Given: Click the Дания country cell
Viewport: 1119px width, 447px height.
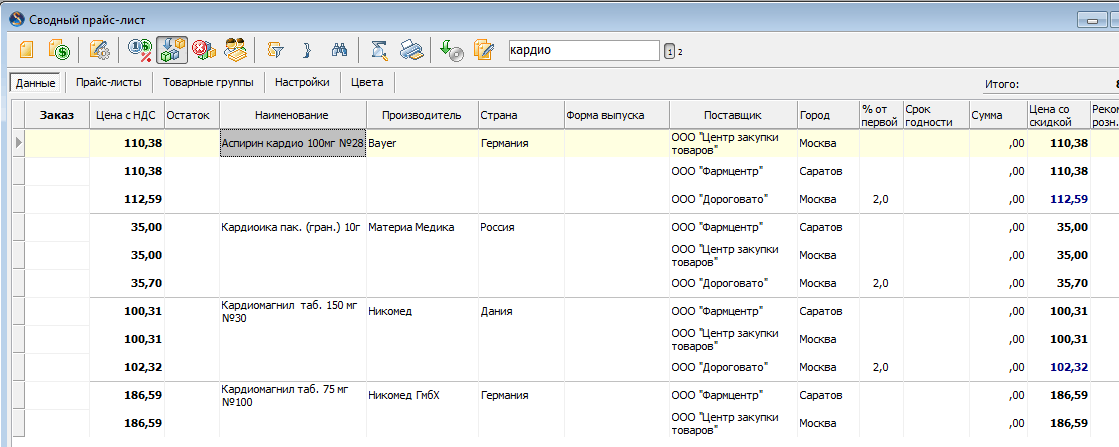Looking at the screenshot, I should [x=520, y=311].
